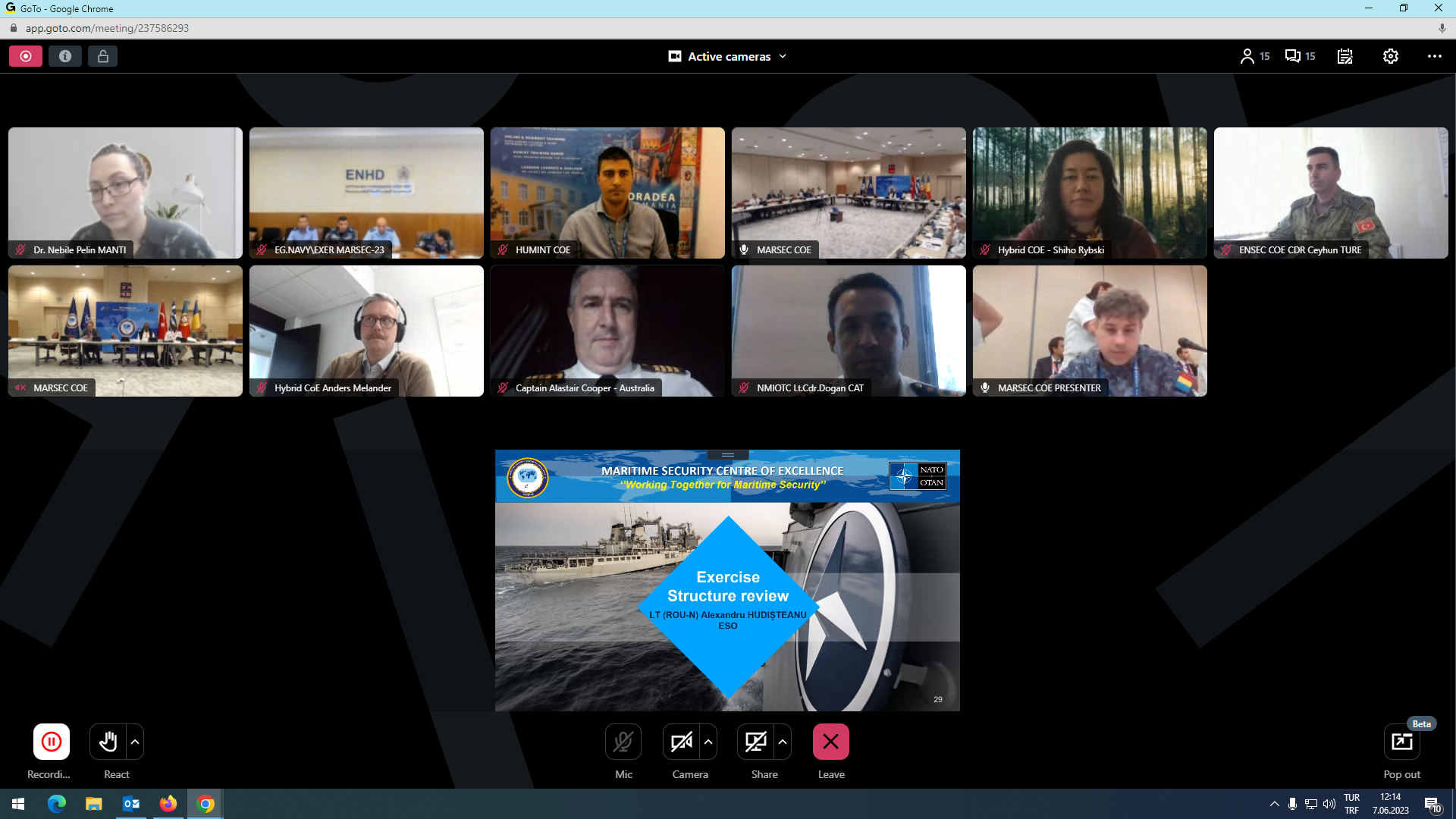This screenshot has height=819, width=1456.
Task: Expand the Share options arrow
Action: click(783, 742)
